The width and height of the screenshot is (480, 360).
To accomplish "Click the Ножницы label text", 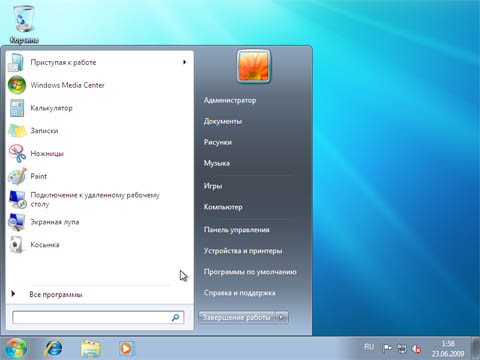I will (x=47, y=154).
